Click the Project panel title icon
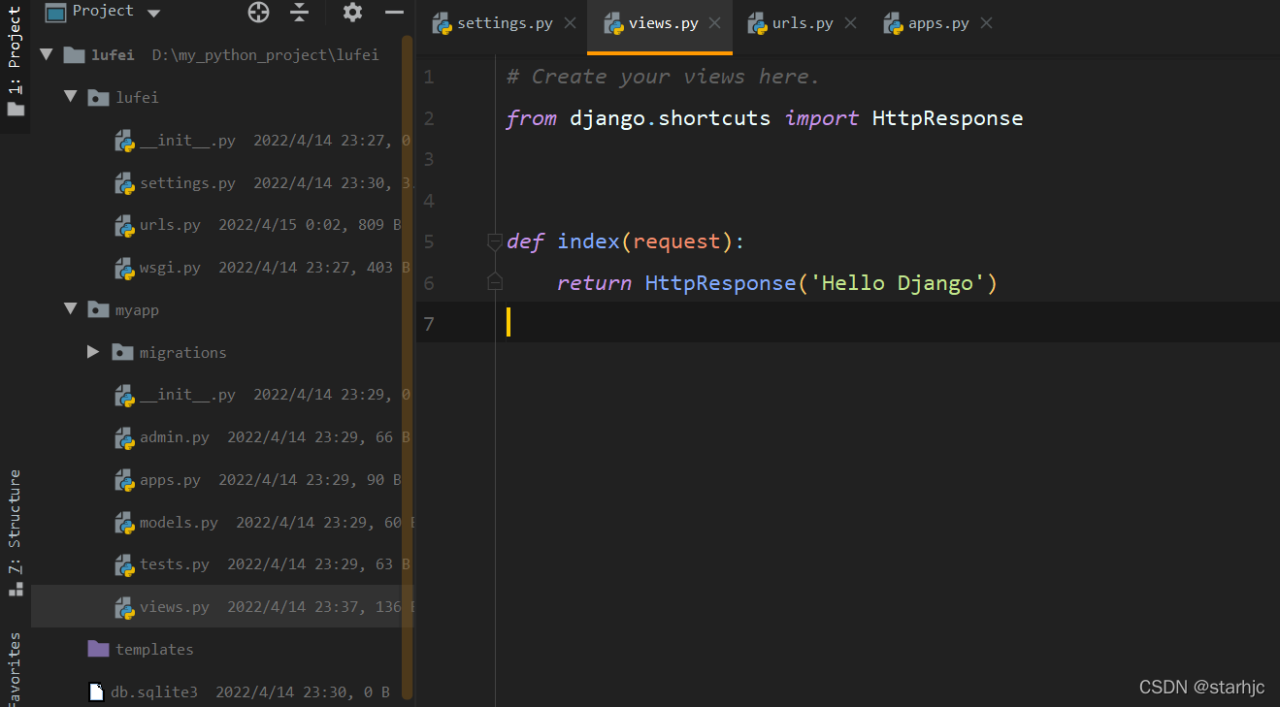Image resolution: width=1280 pixels, height=707 pixels. (56, 12)
